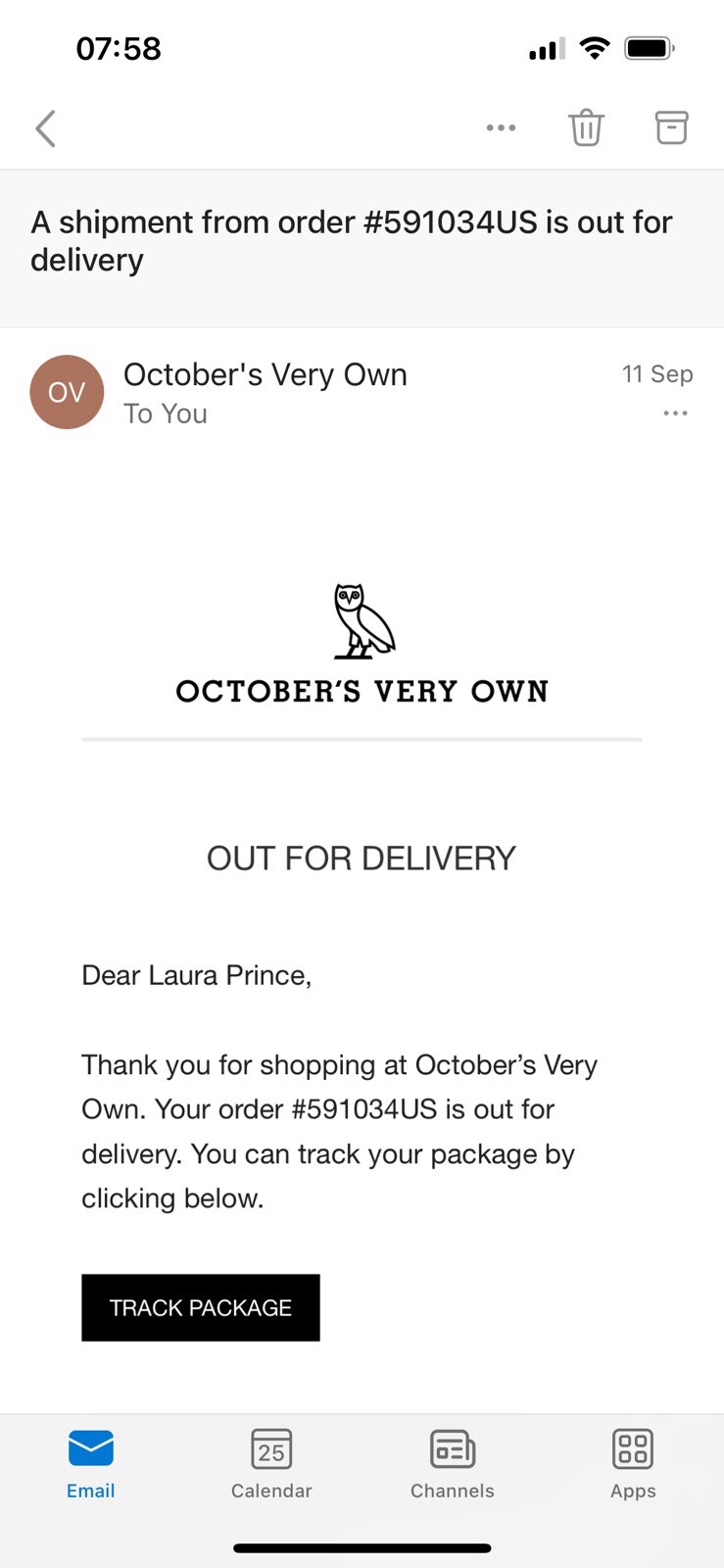The image size is (724, 1568).
Task: Tap the OV sender avatar
Action: (x=67, y=392)
